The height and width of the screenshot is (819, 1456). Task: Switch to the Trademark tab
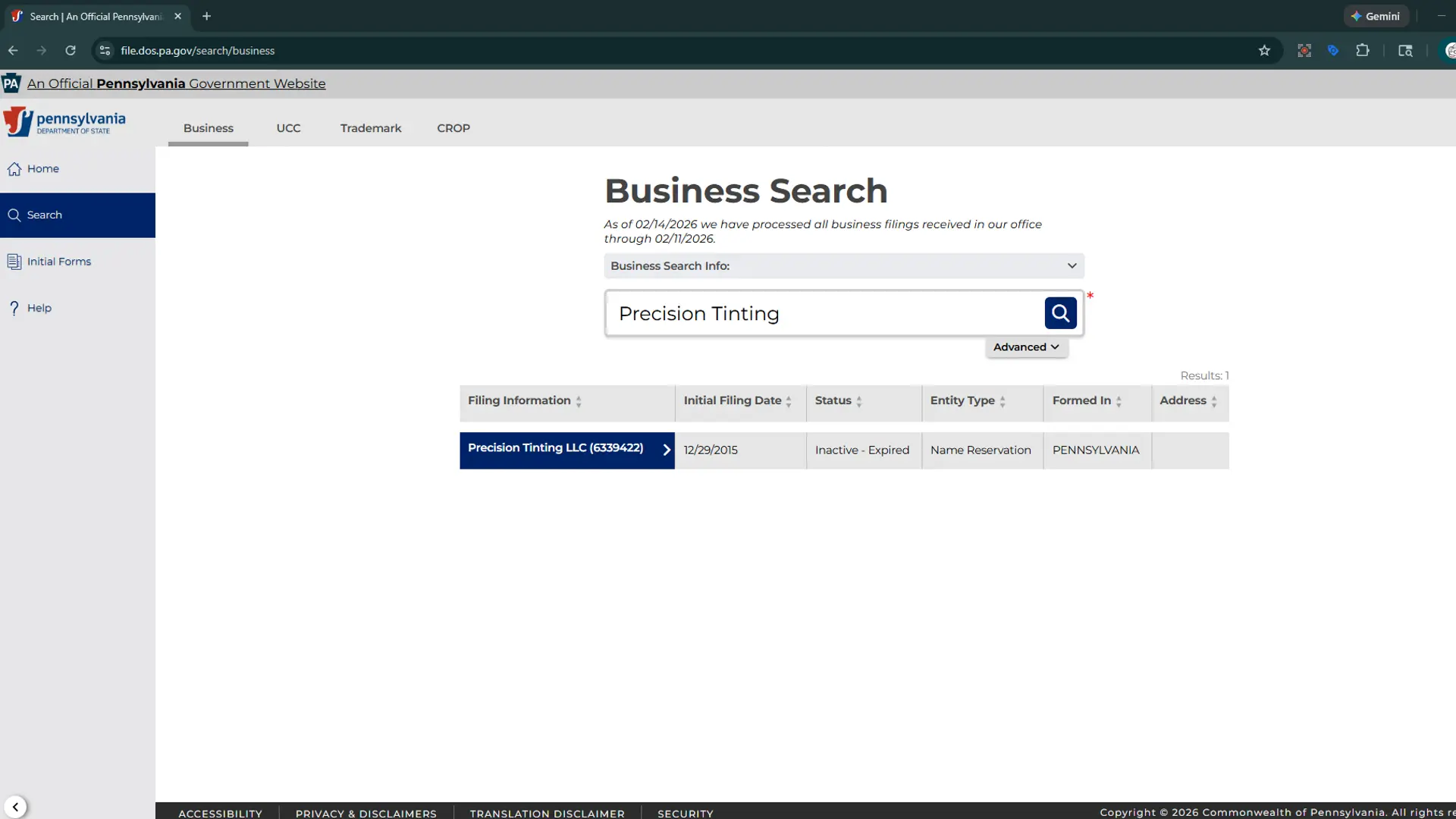point(371,128)
